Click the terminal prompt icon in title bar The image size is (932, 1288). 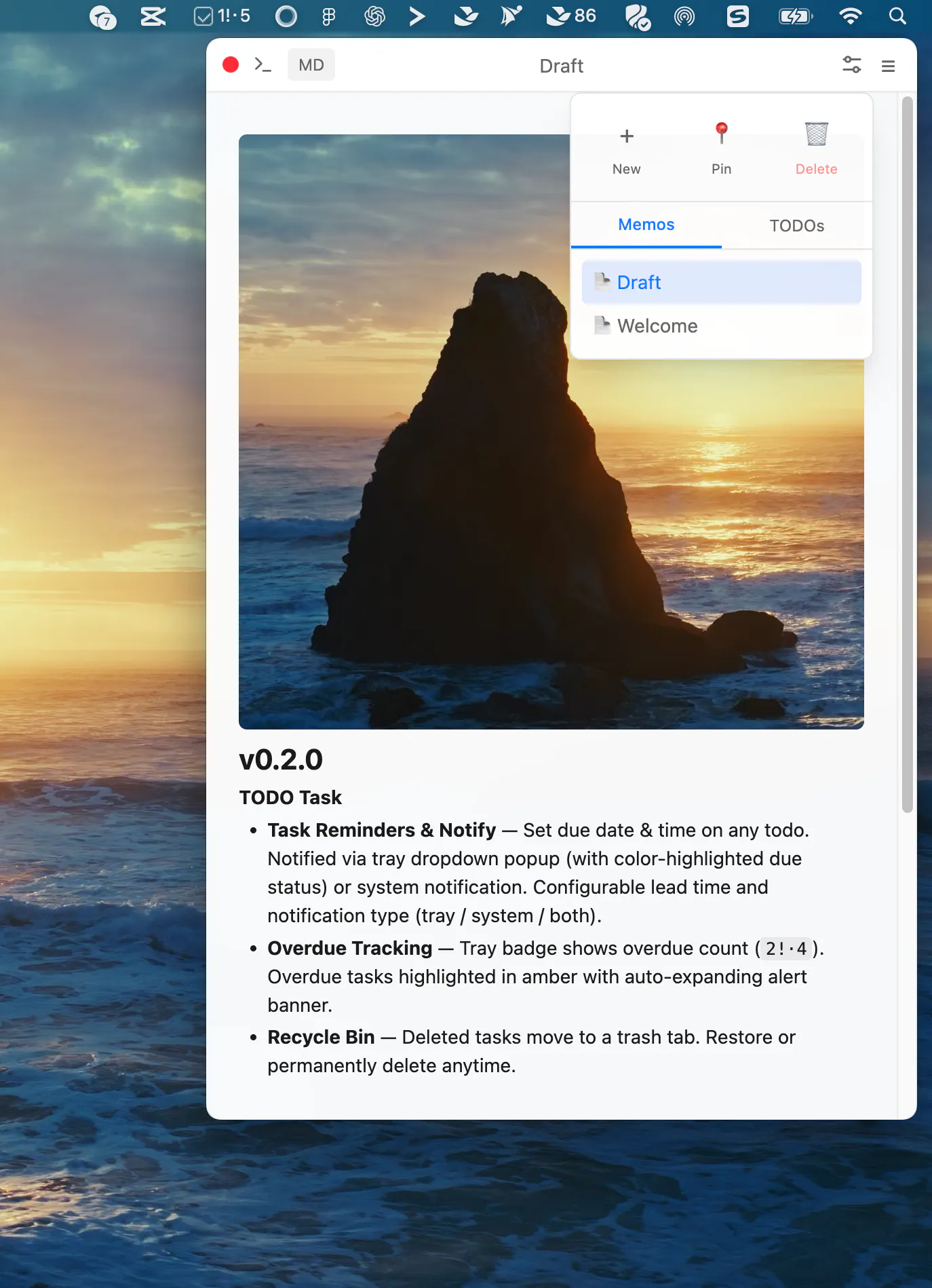pyautogui.click(x=263, y=64)
